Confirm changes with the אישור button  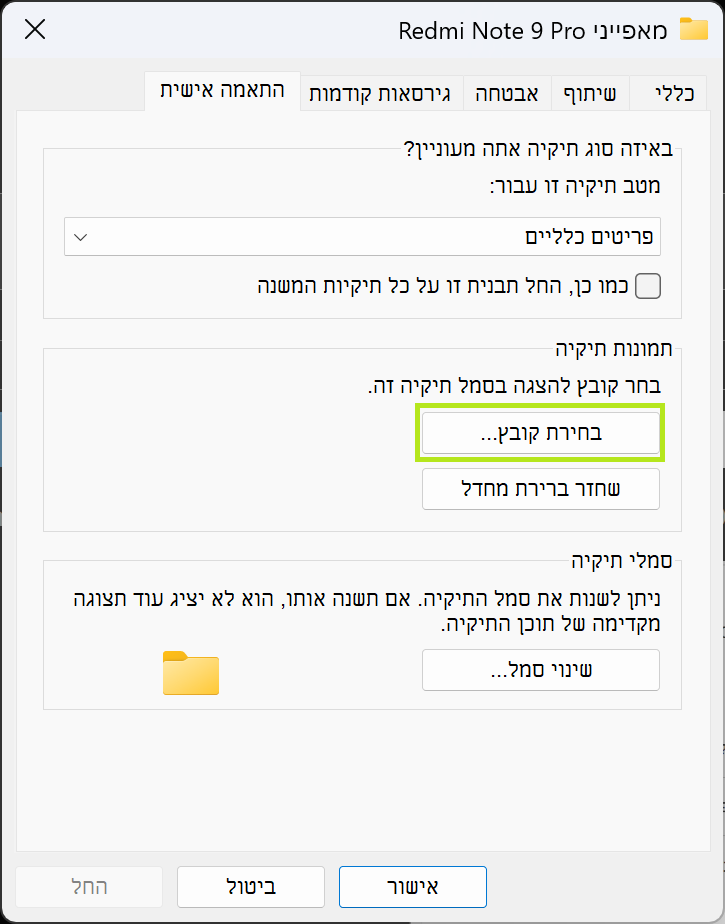point(412,887)
